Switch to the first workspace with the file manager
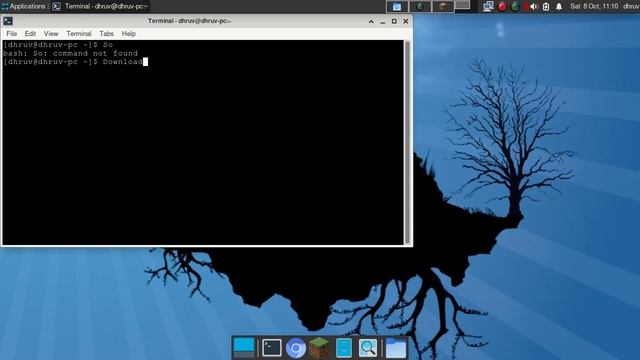Viewport: 640px width, 360px height. pyautogui.click(x=397, y=6)
